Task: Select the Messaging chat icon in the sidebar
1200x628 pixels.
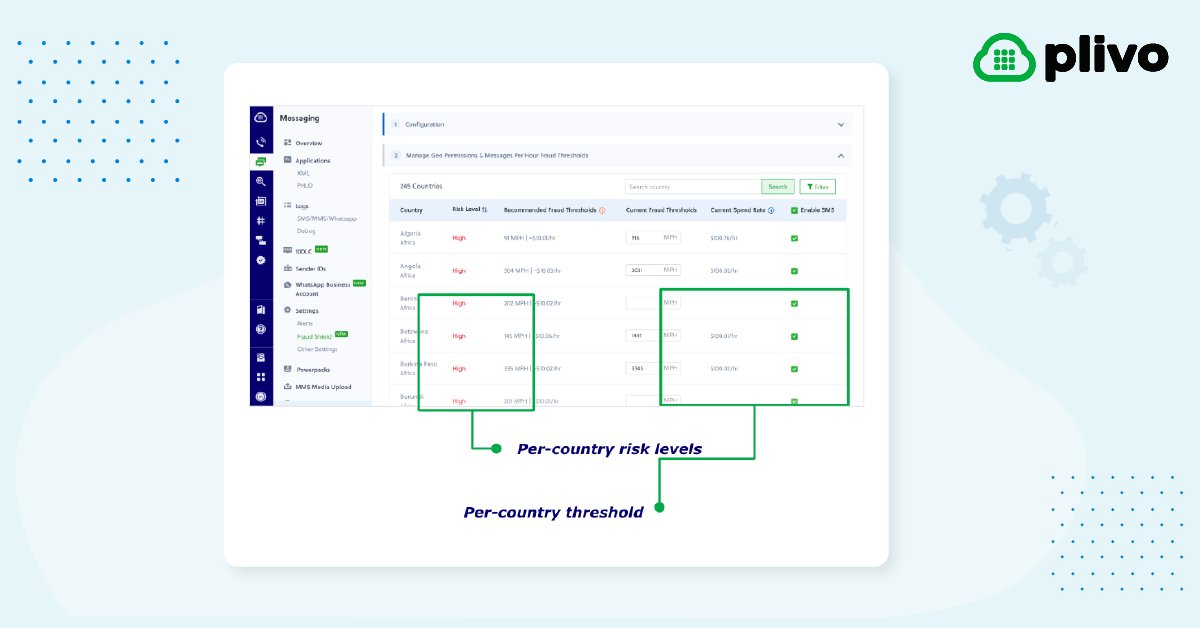Action: (x=261, y=162)
